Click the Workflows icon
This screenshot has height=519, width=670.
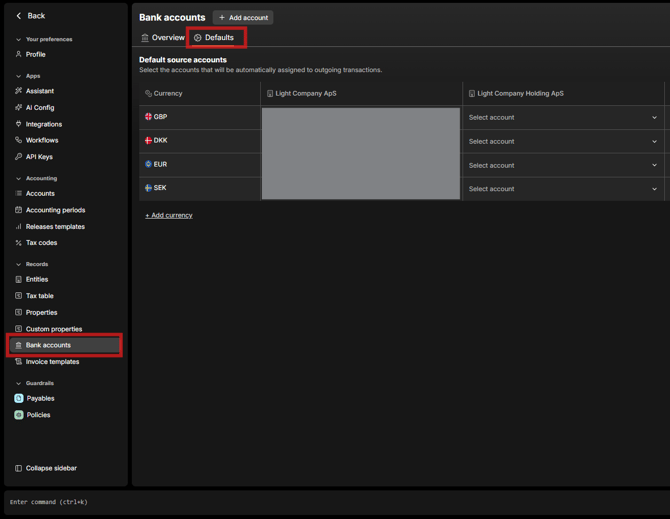(x=19, y=141)
